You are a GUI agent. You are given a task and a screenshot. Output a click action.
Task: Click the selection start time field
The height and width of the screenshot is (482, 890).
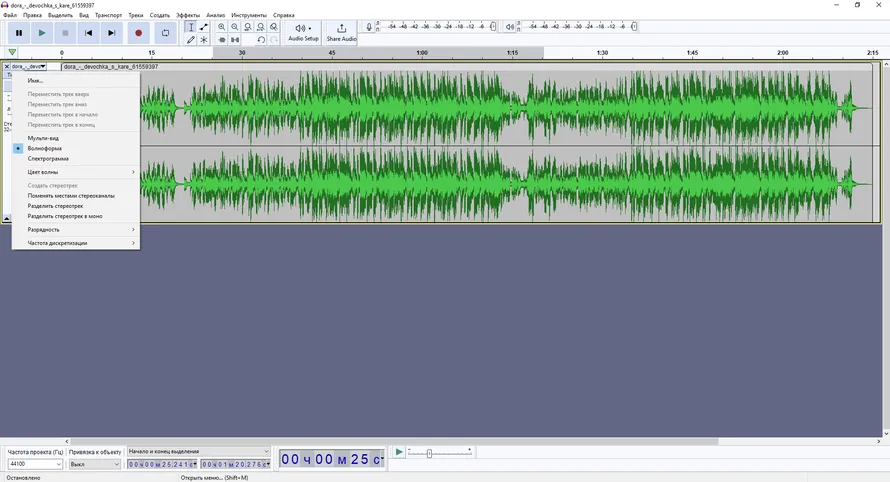click(x=162, y=464)
